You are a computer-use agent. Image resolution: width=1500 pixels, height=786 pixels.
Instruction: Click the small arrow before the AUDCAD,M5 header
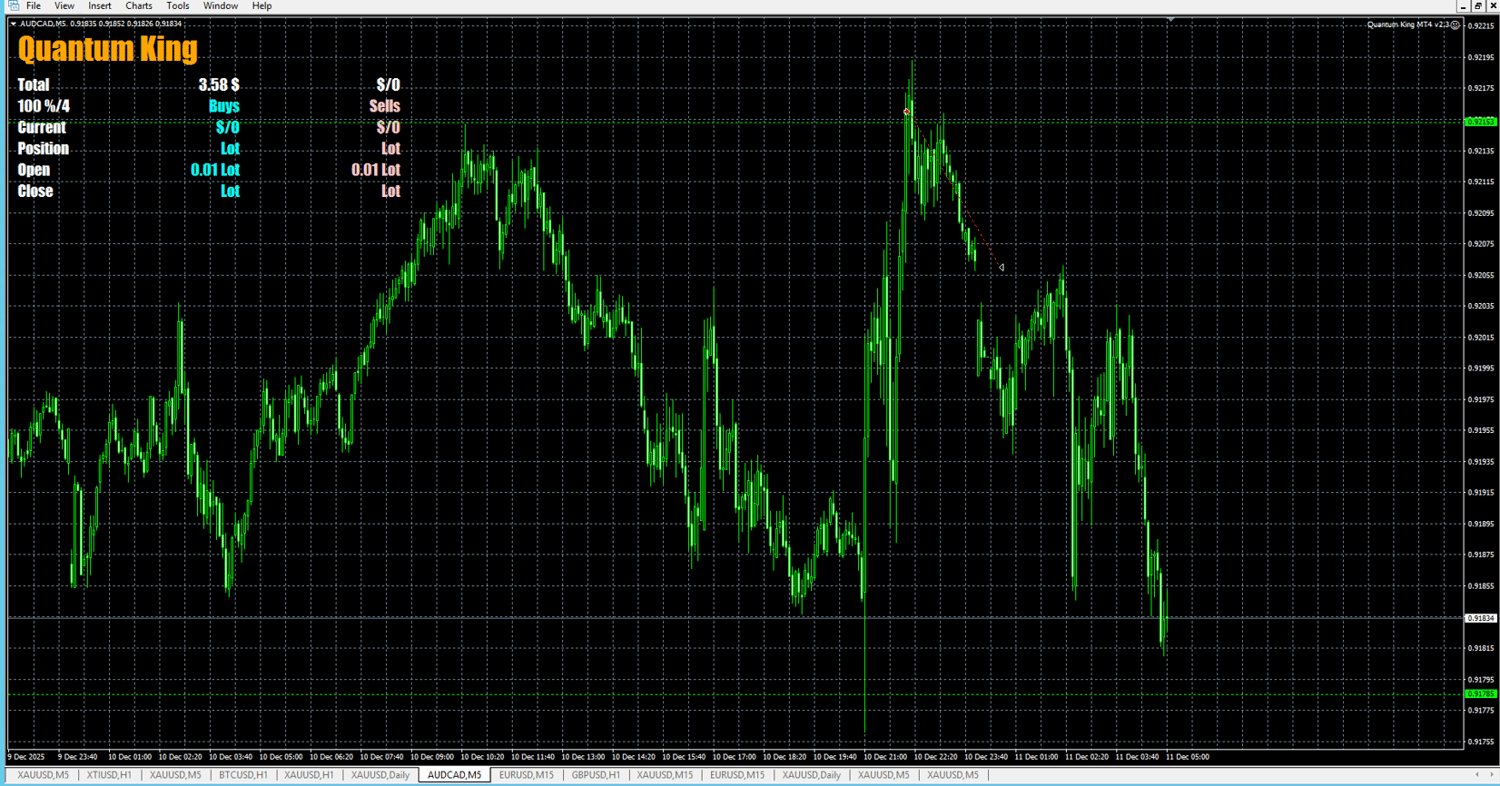(x=12, y=23)
